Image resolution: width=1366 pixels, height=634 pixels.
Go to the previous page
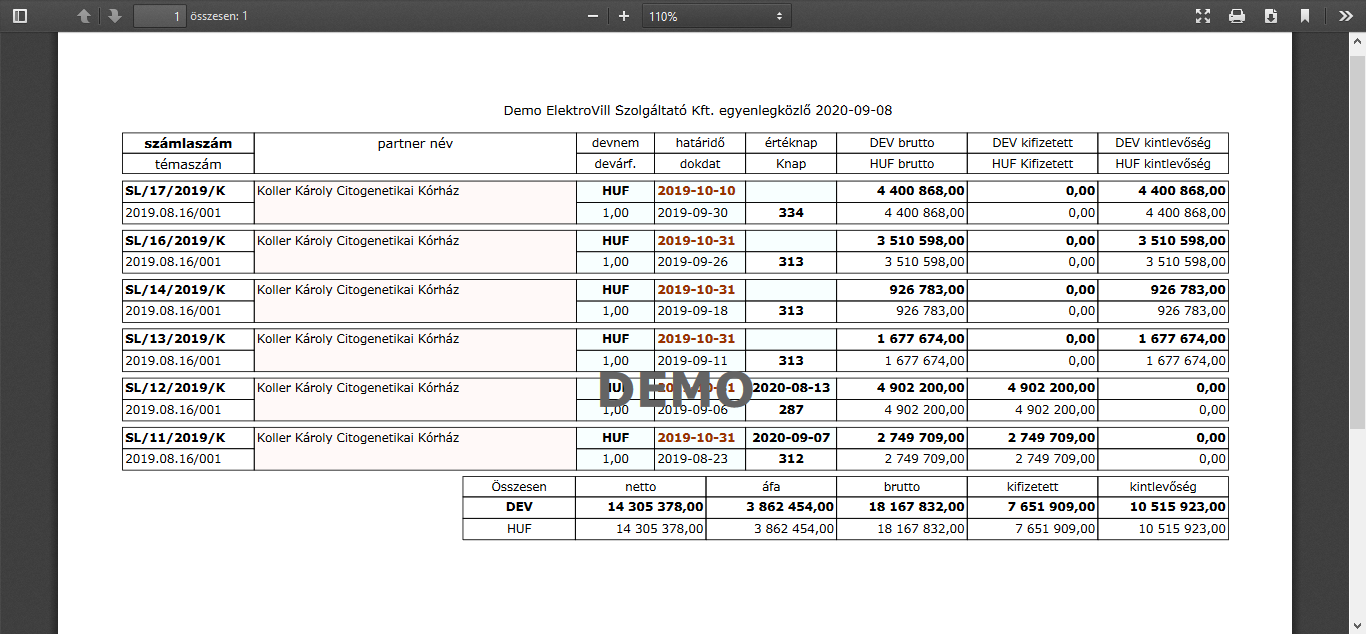[x=84, y=16]
